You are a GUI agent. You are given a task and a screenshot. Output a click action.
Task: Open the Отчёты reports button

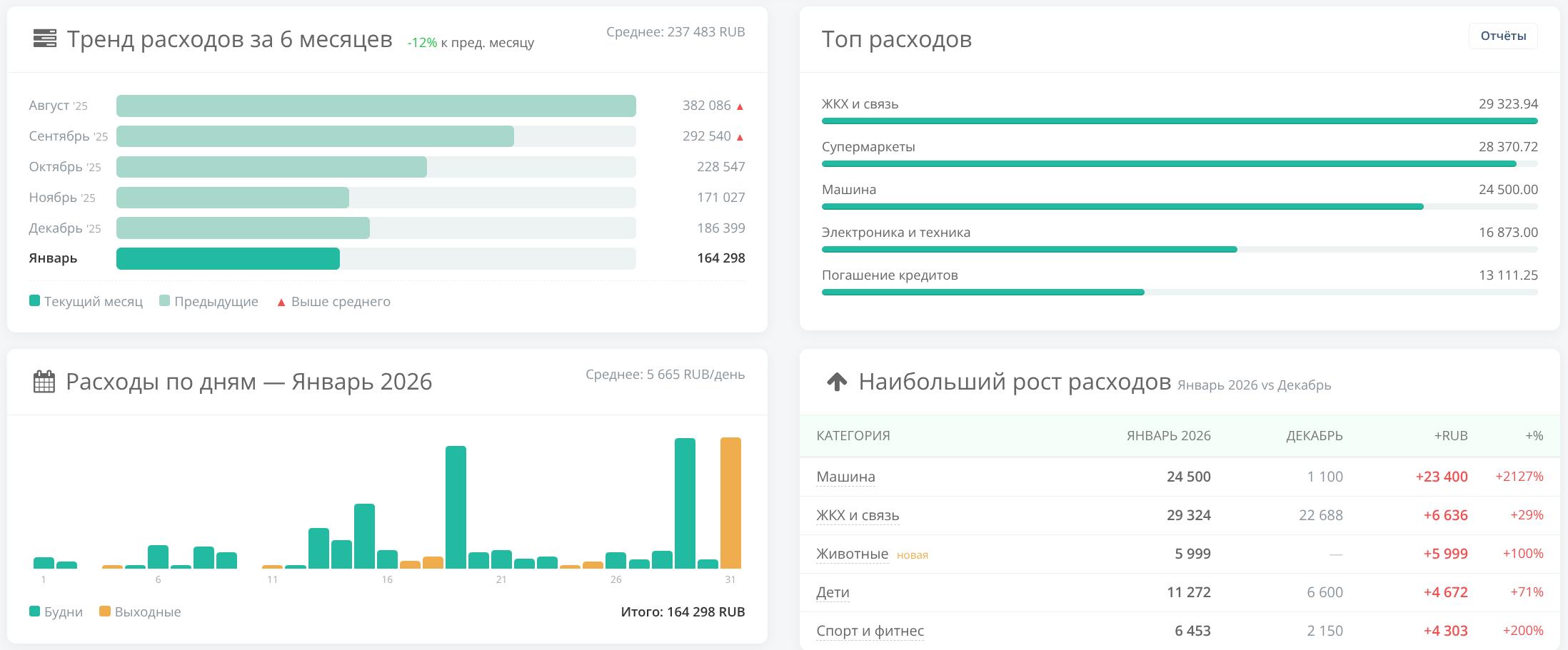point(1502,36)
